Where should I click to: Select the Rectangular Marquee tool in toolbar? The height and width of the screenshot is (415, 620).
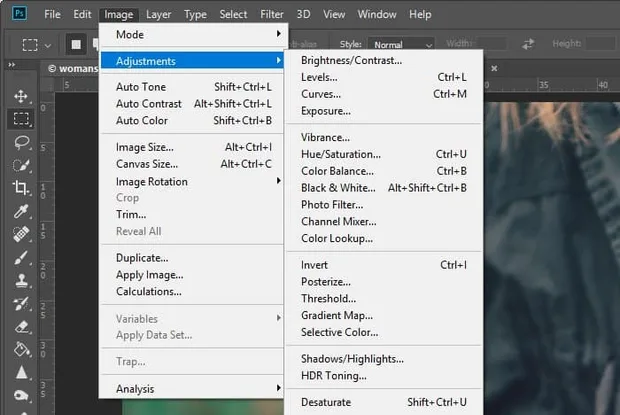[21, 119]
